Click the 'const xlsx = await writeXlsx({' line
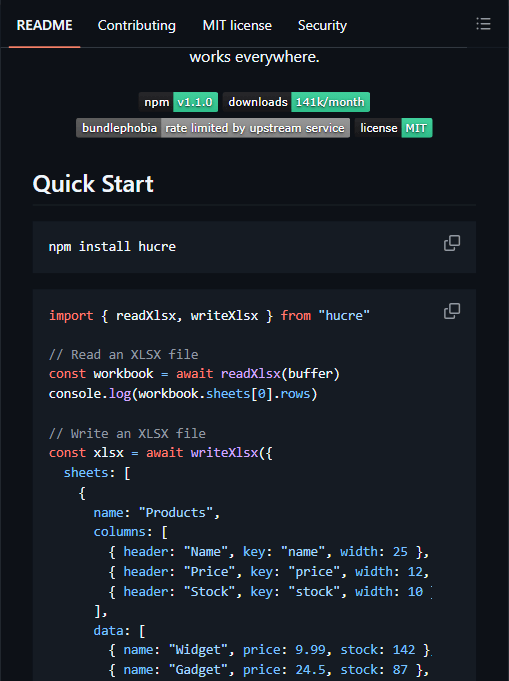509x681 pixels. click(161, 453)
